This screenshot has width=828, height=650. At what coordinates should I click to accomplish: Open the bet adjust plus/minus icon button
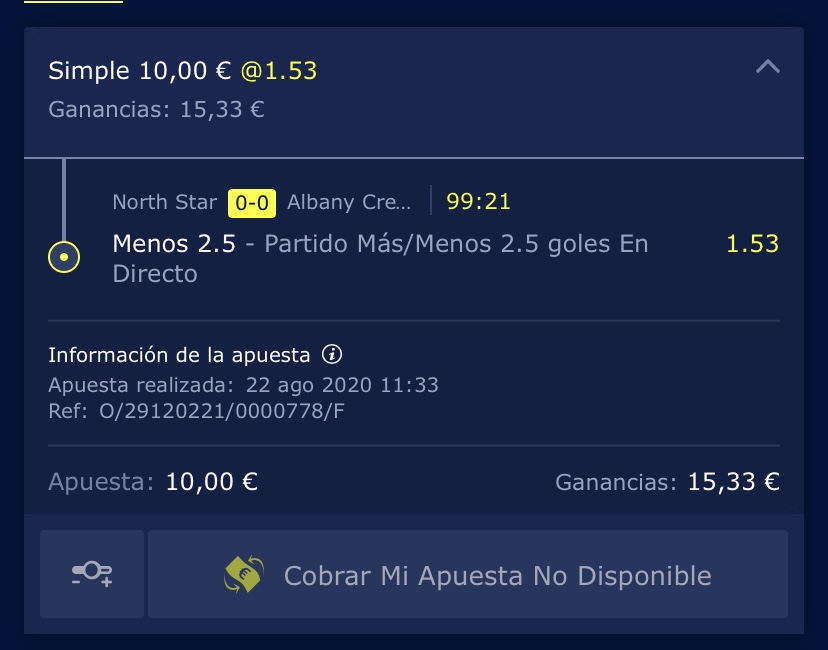[92, 574]
